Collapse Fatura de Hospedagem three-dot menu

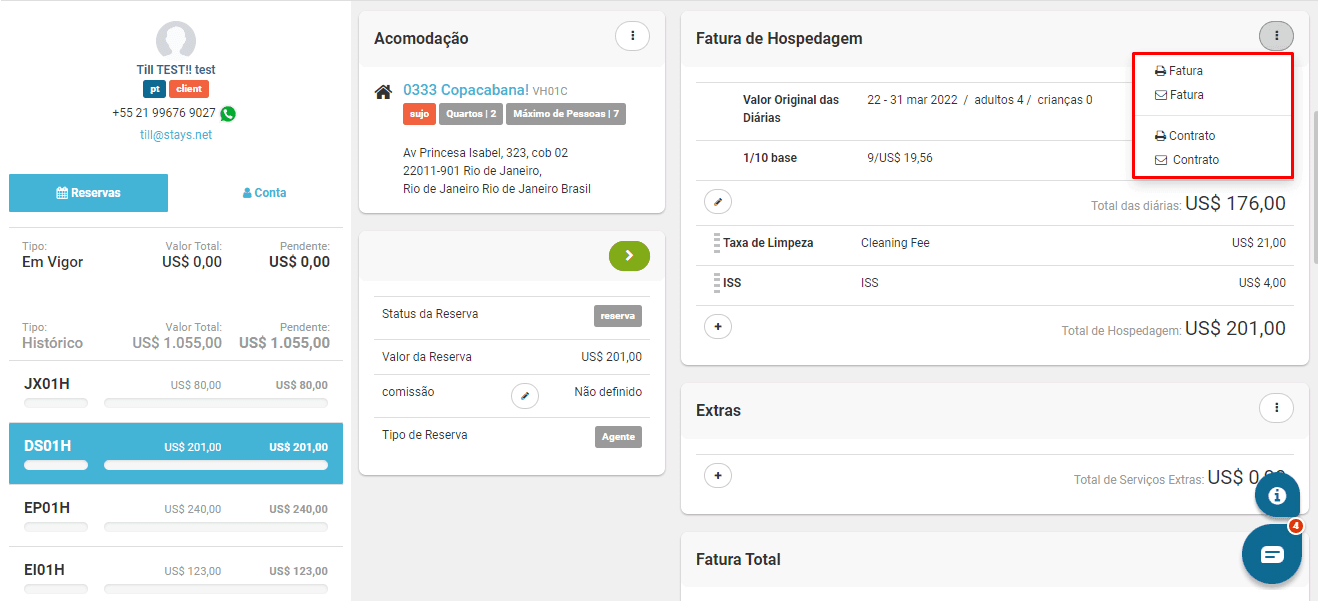pos(1275,37)
